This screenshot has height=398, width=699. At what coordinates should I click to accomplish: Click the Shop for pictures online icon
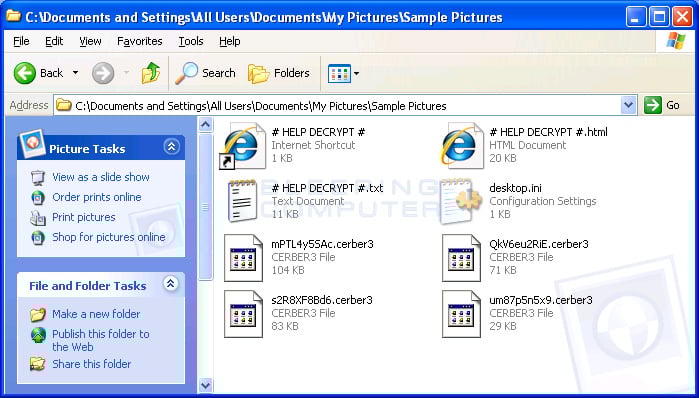click(38, 238)
